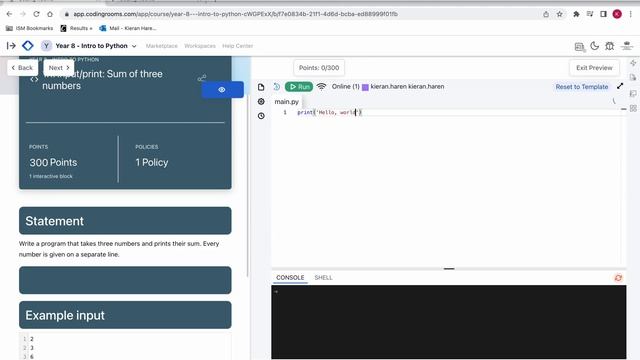Exit Preview mode
This screenshot has width=640, height=360.
pos(594,68)
